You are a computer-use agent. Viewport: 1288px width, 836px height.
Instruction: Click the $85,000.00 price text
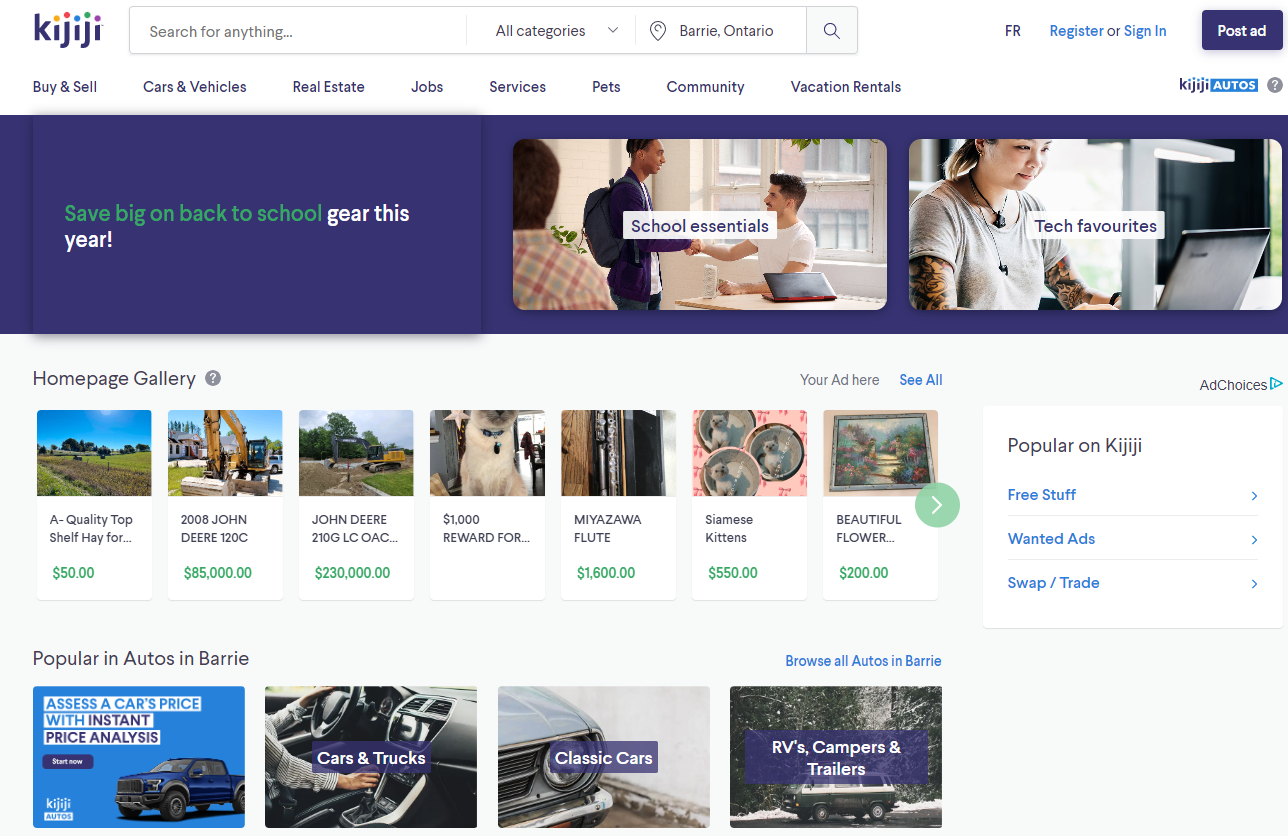(x=218, y=573)
